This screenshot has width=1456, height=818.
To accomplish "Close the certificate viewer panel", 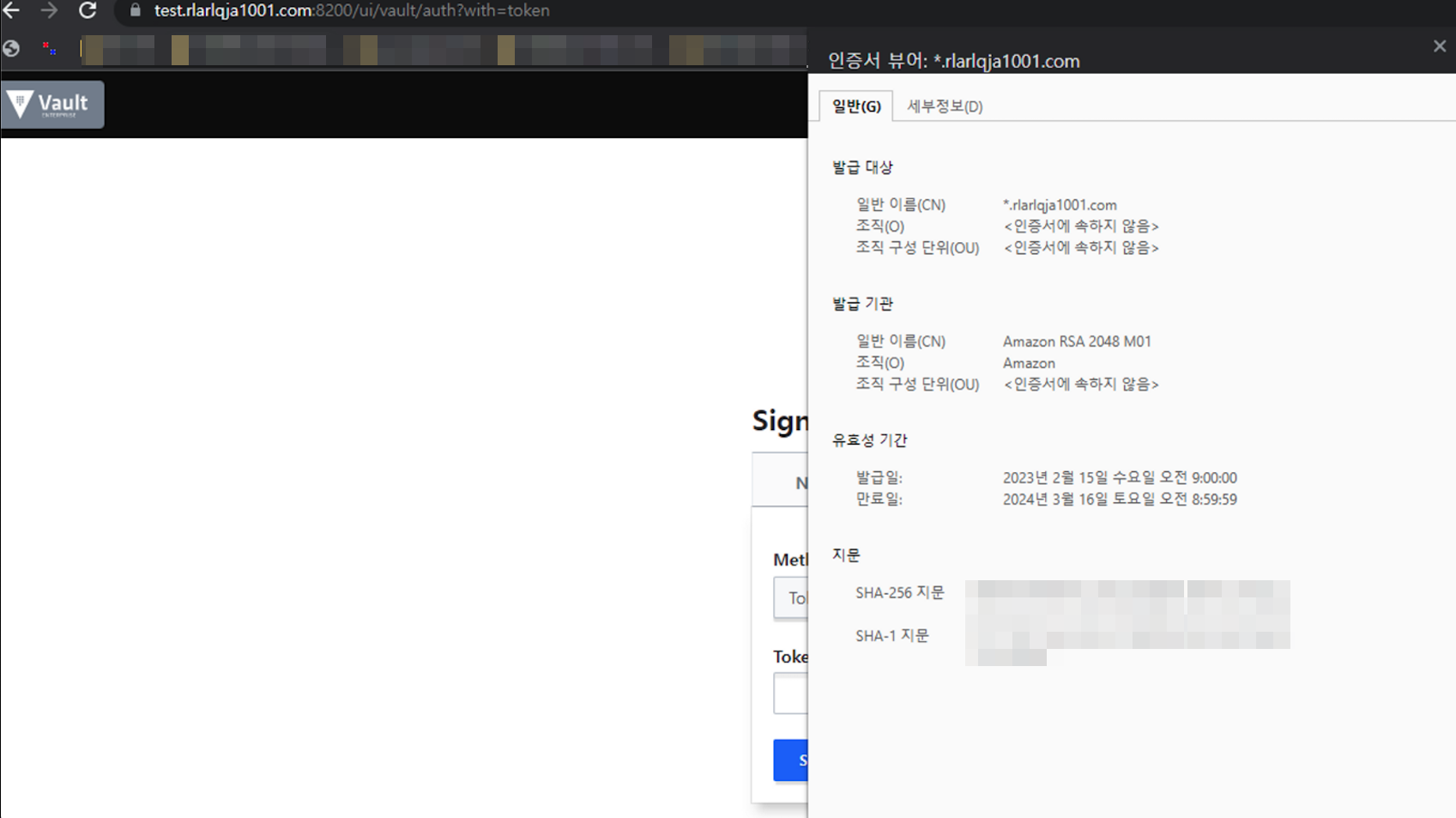I will pyautogui.click(x=1439, y=46).
